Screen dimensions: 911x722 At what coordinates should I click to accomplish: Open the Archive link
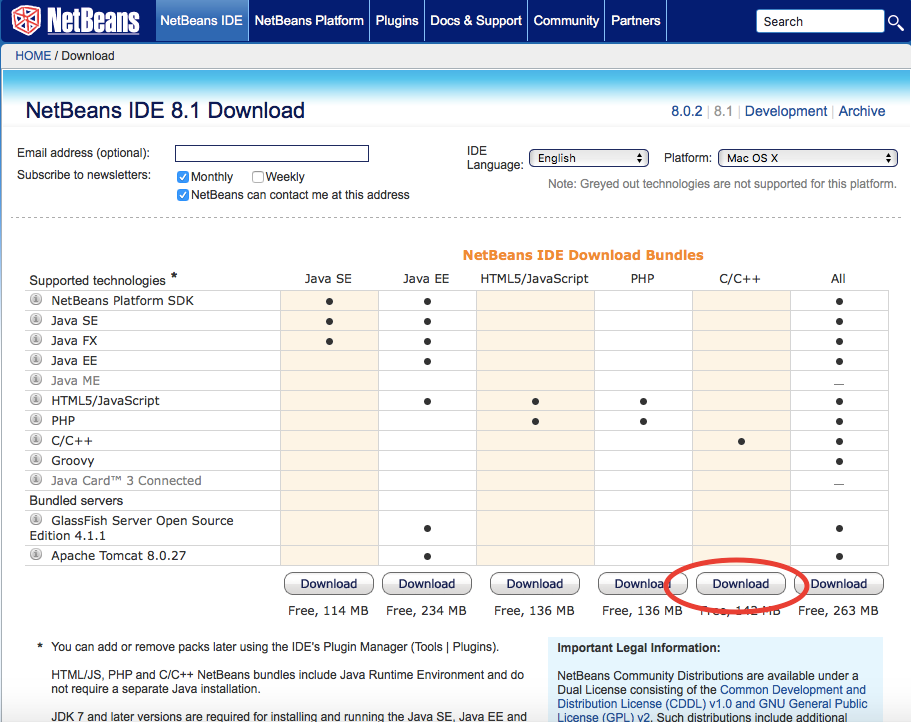pos(862,111)
